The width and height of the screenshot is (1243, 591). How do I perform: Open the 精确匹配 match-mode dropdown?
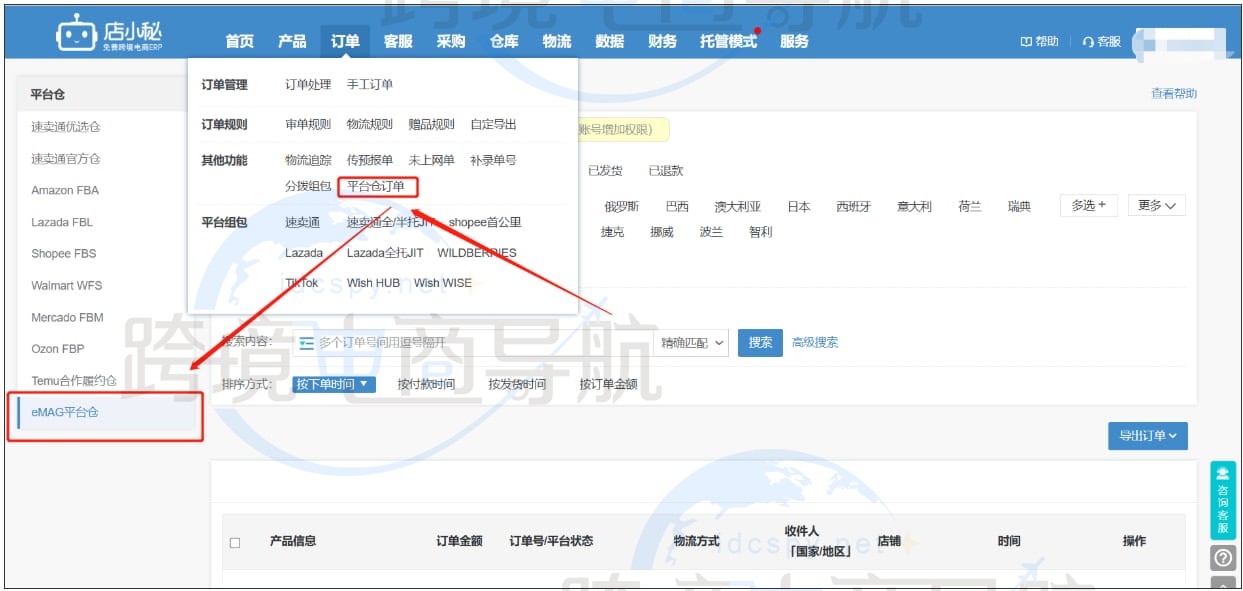(x=691, y=342)
